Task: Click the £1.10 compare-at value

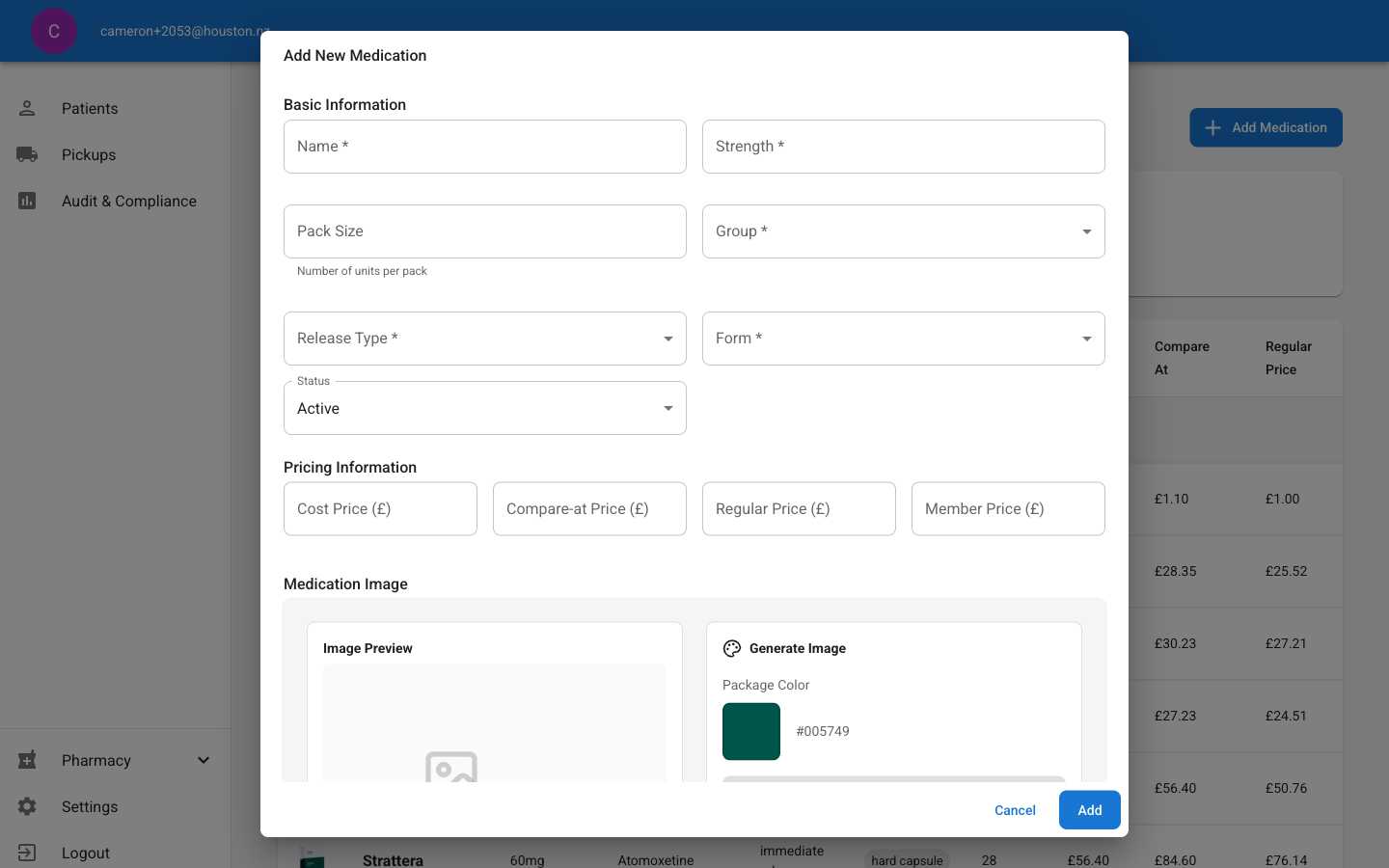Action: pyautogui.click(x=1171, y=499)
